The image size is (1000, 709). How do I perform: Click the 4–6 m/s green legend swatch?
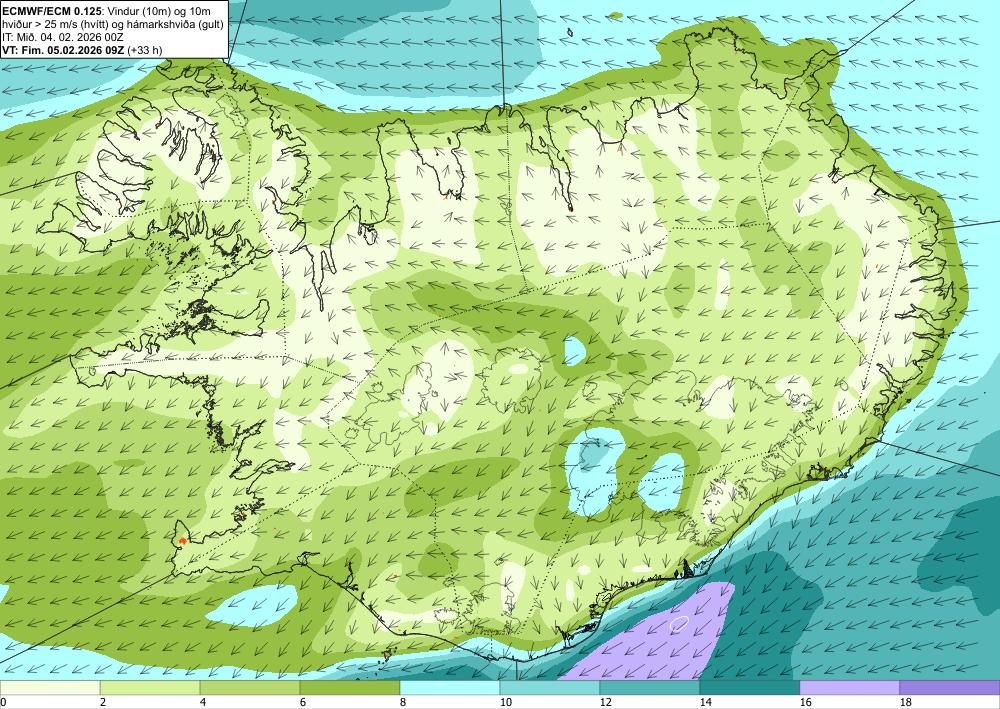pyautogui.click(x=250, y=687)
